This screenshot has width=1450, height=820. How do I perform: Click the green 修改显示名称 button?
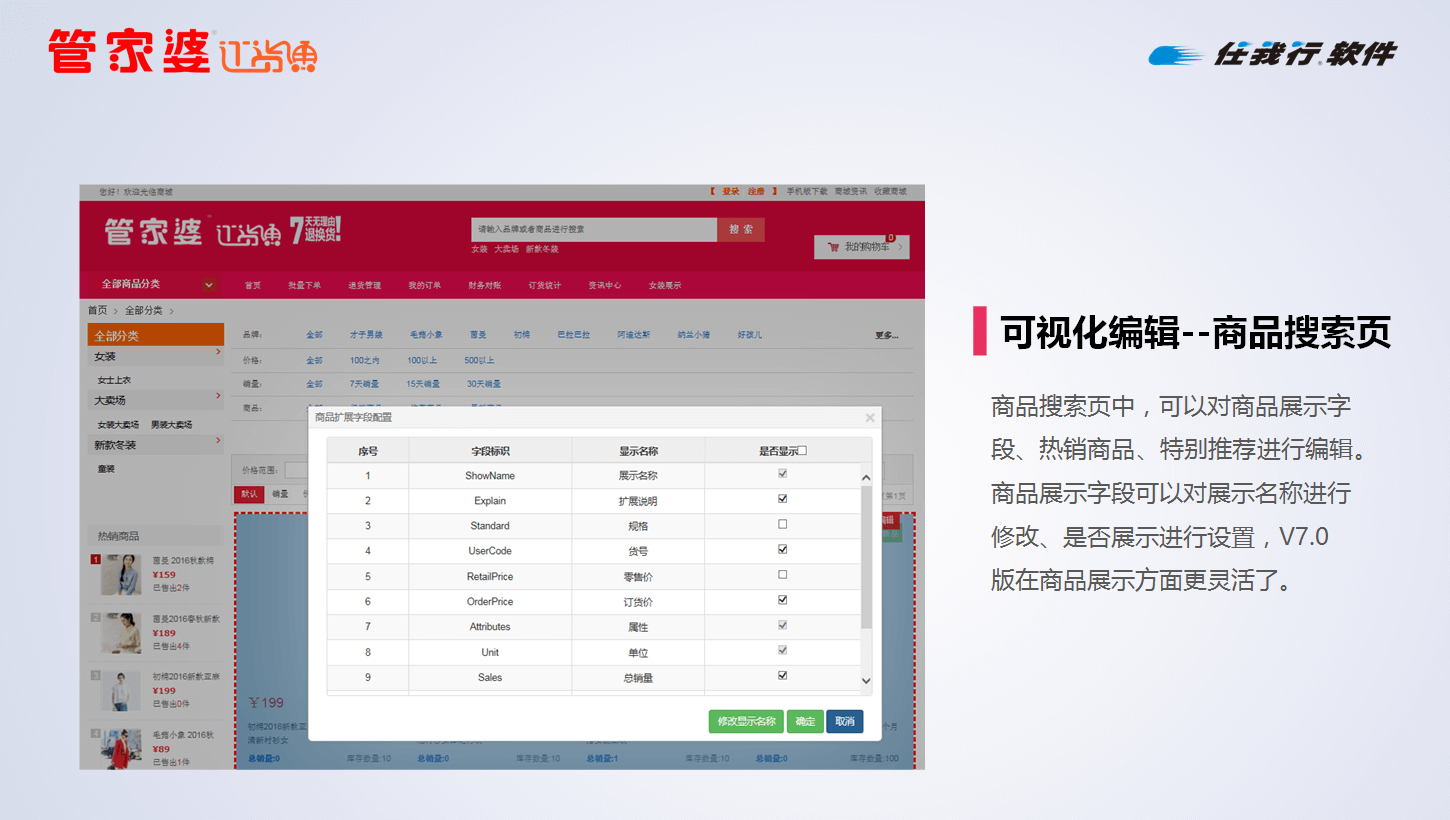746,722
